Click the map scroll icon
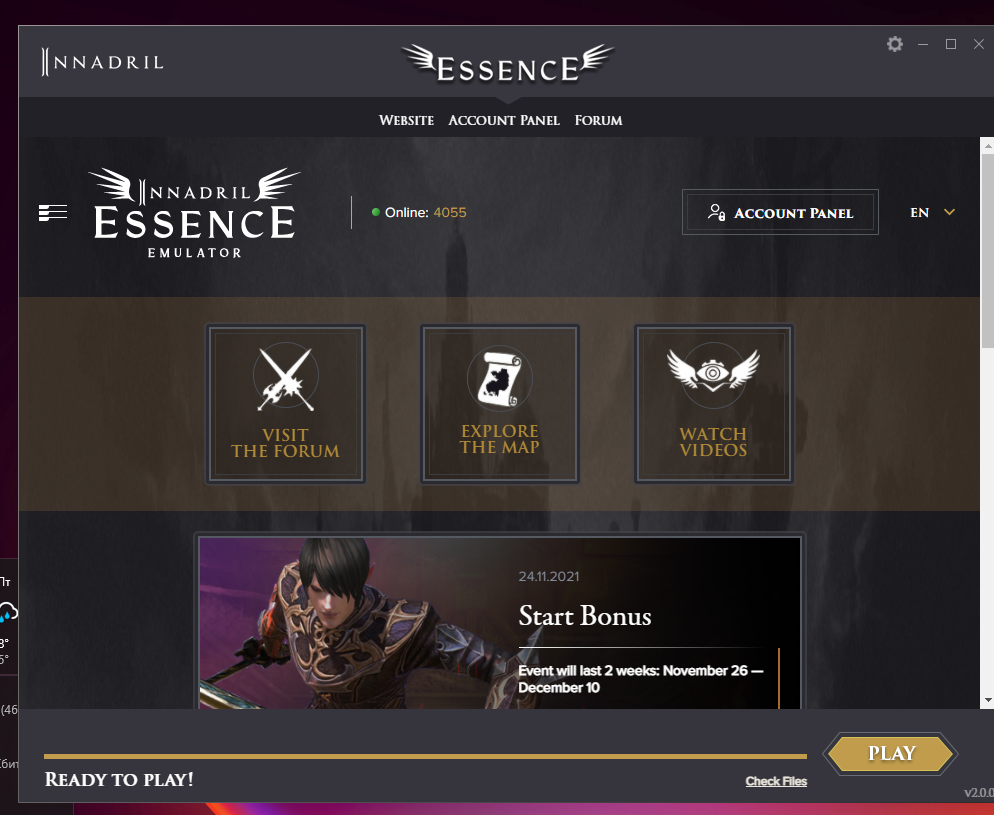 tap(500, 378)
